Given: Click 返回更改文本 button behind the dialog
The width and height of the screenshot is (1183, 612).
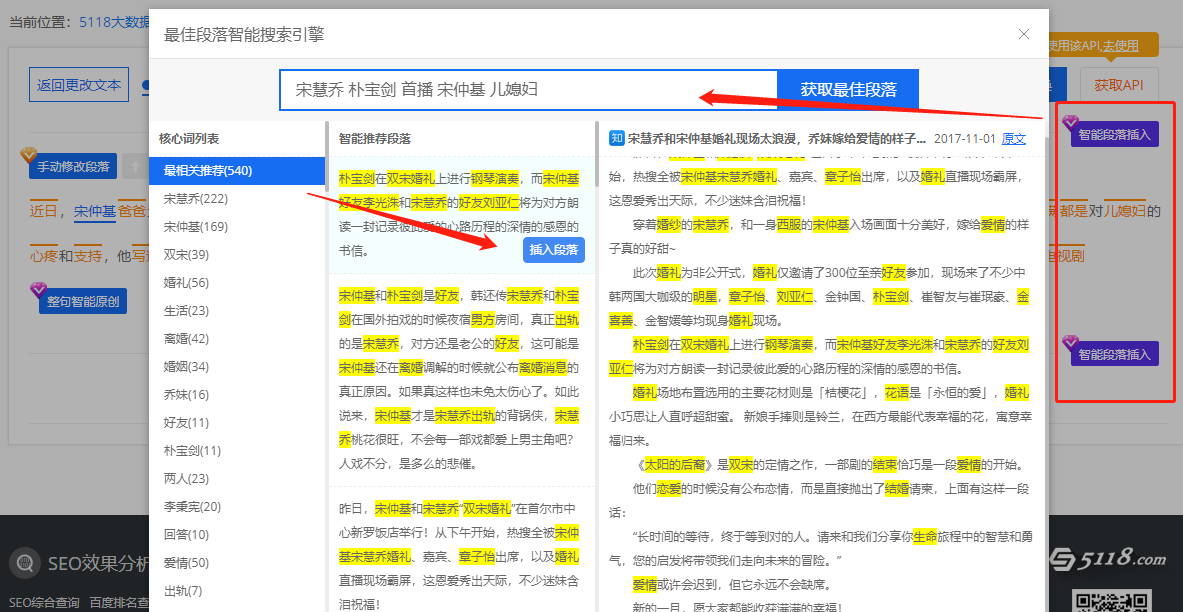Looking at the screenshot, I should point(79,85).
